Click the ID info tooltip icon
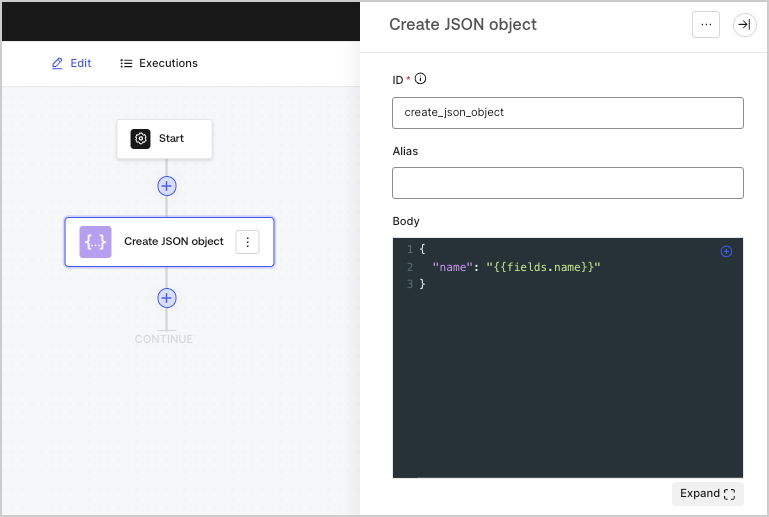769x517 pixels. click(420, 78)
